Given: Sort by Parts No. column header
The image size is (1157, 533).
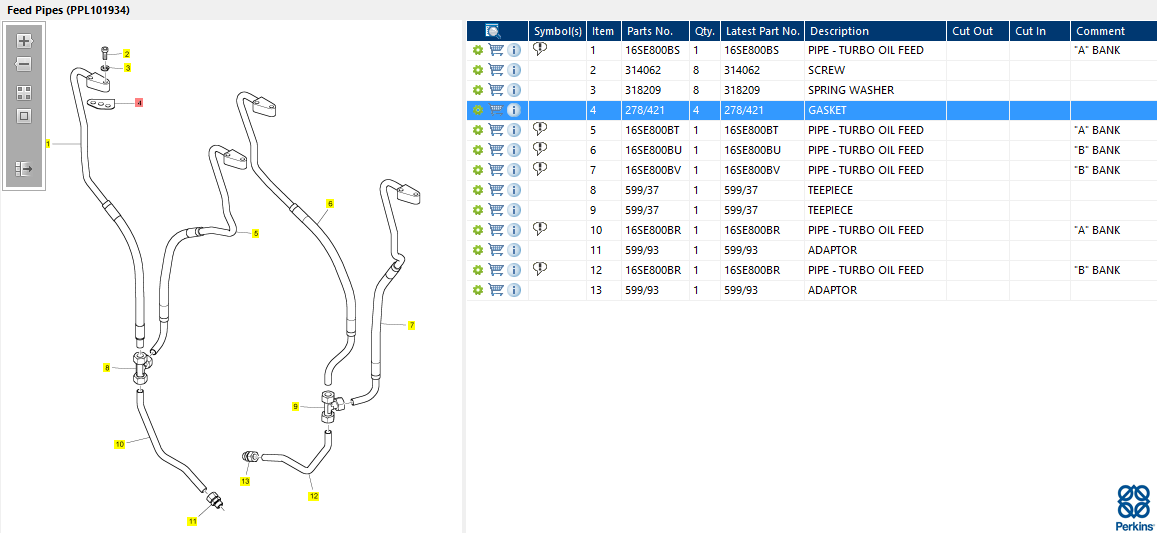Looking at the screenshot, I should (653, 31).
